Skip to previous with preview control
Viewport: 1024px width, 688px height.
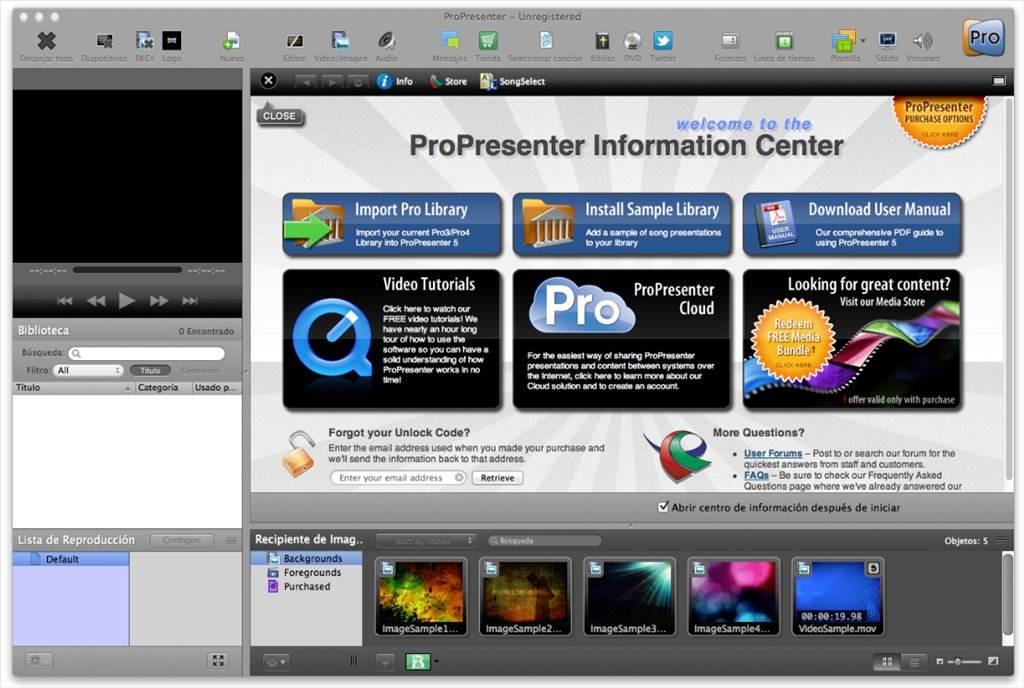64,300
